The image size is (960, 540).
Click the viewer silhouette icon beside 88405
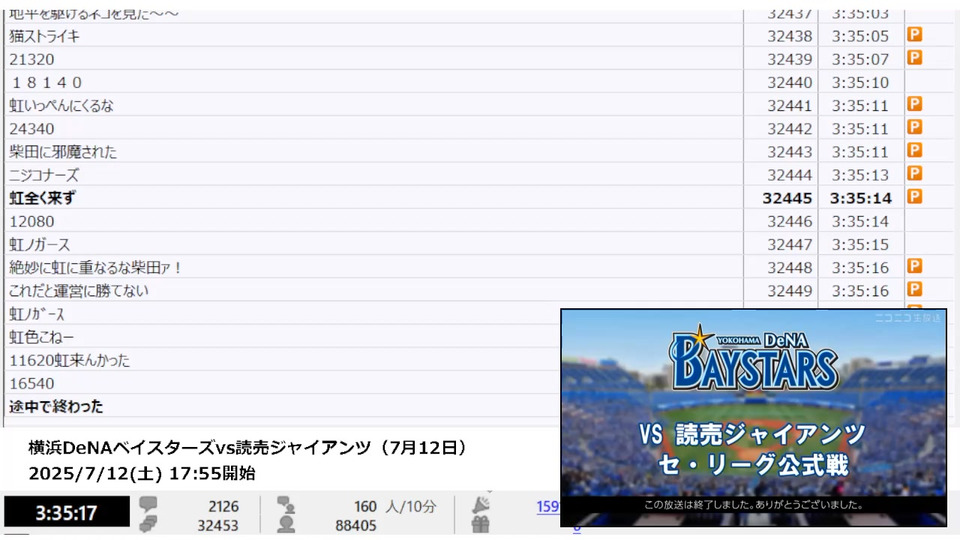(286, 525)
